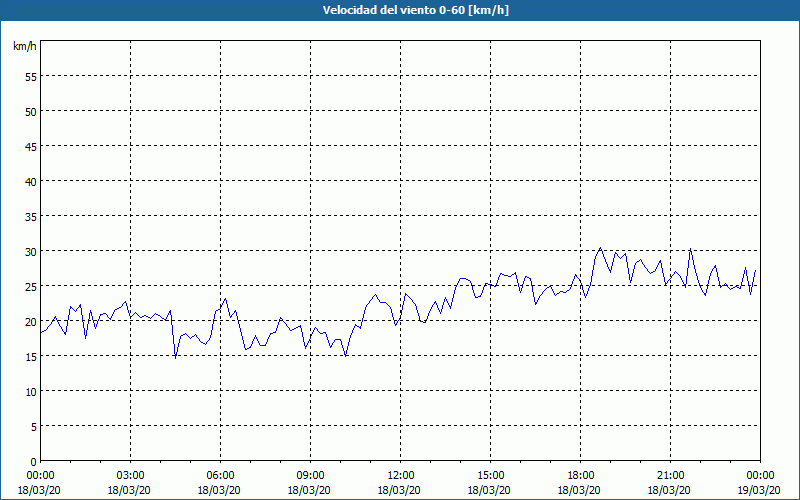Click the '12:00' time axis label
This screenshot has width=800, height=500.
coord(401,476)
